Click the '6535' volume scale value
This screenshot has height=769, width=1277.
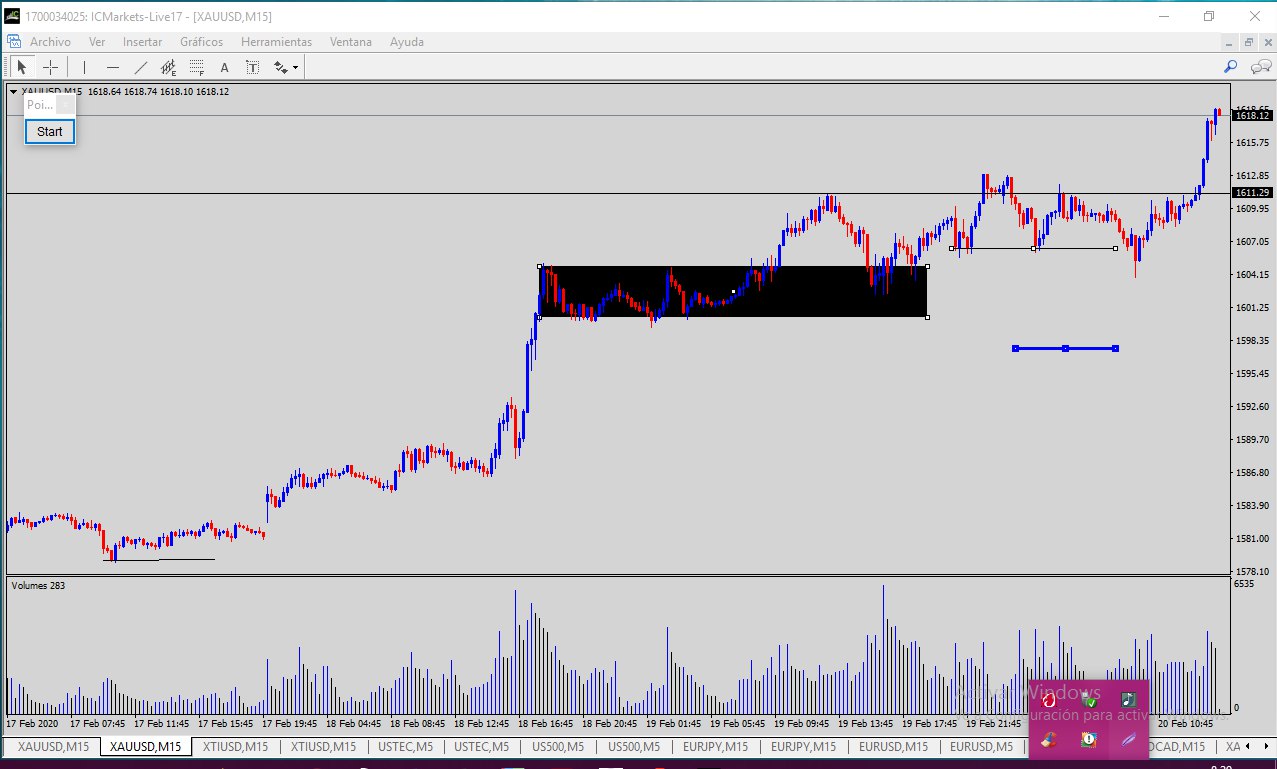click(x=1244, y=583)
